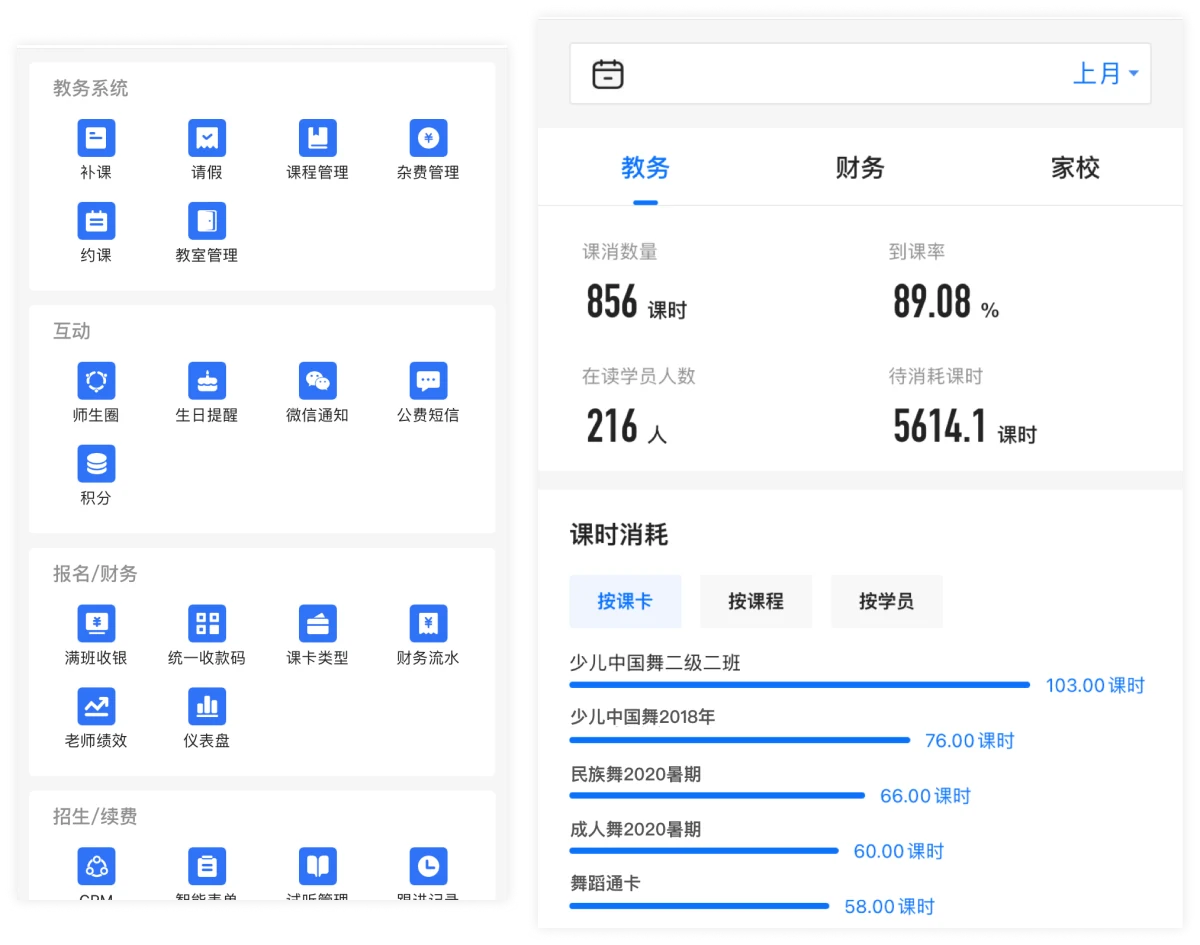Switch to the 教务 tab
1200x945 pixels.
pos(645,168)
